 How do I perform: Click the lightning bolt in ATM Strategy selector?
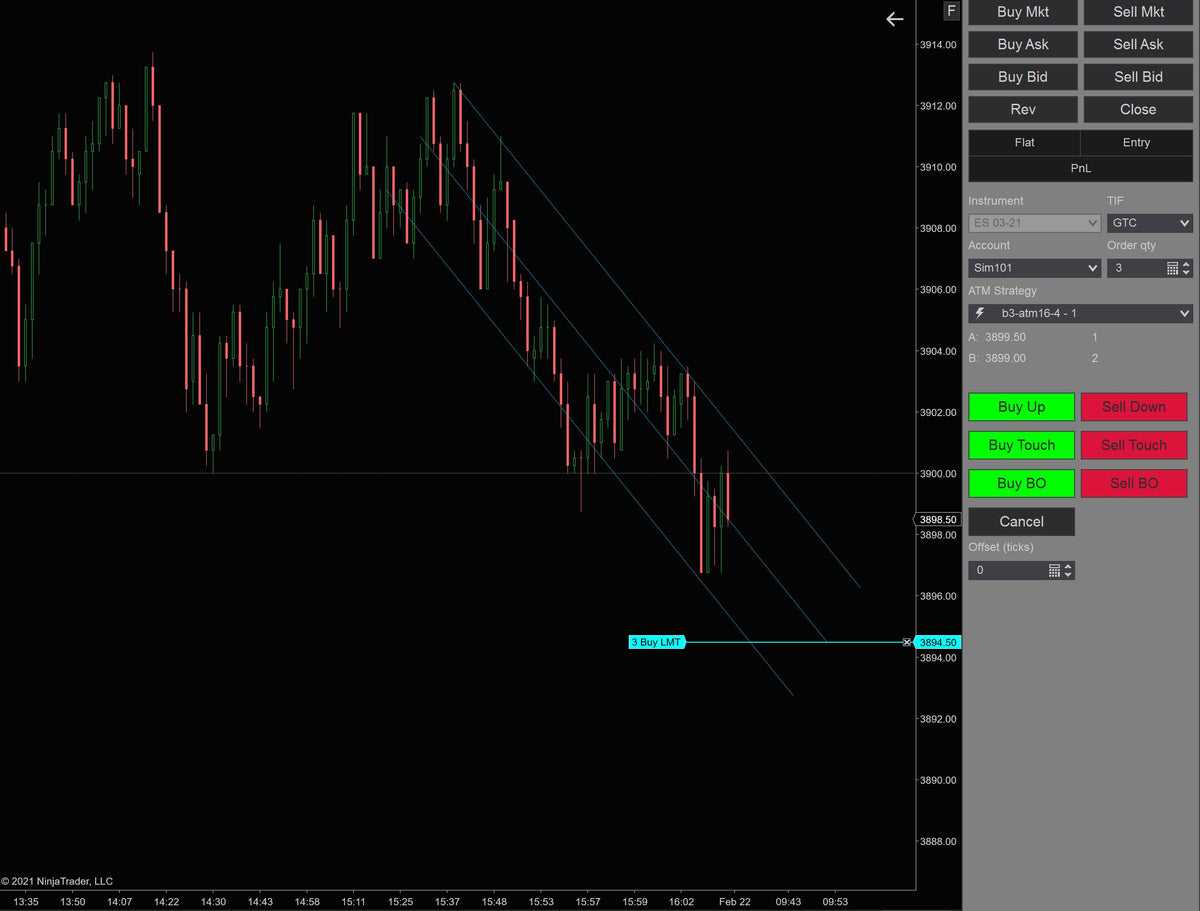(978, 312)
